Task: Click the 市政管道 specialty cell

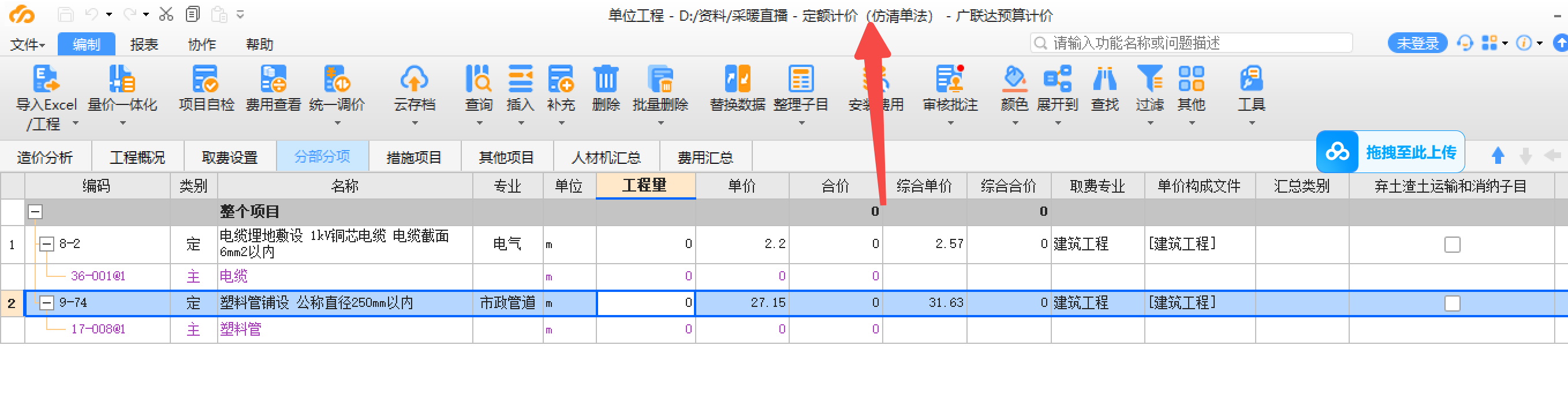Action: coord(507,303)
